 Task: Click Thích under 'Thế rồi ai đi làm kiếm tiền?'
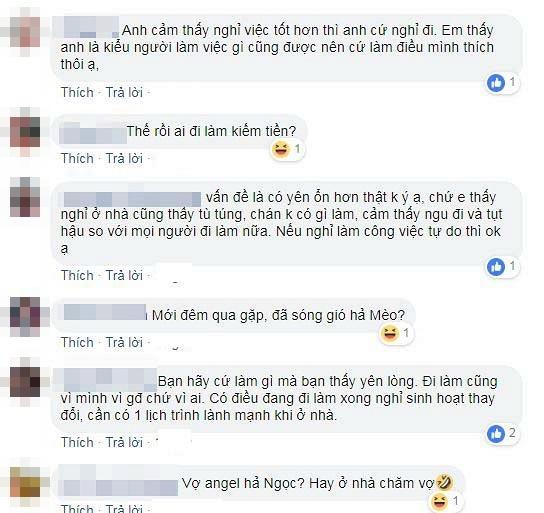tap(77, 159)
